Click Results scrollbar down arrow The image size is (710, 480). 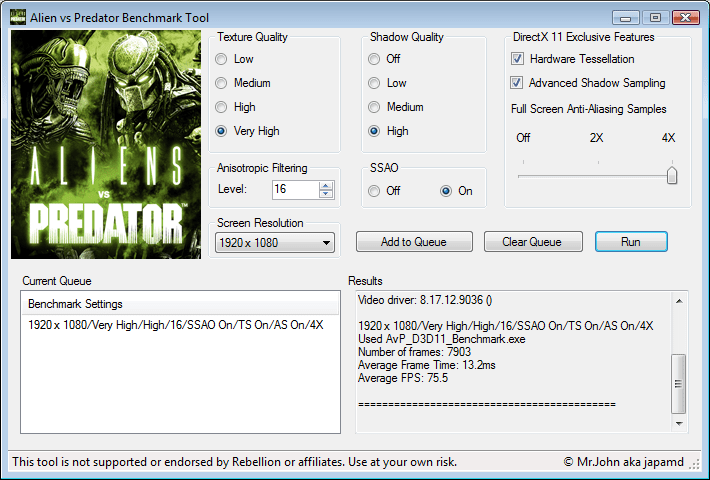coord(679,424)
